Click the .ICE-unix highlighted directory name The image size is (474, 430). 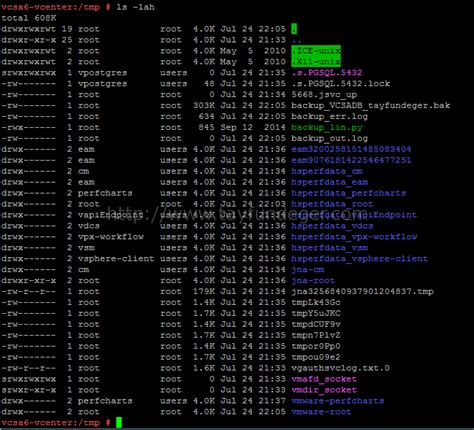pos(316,51)
